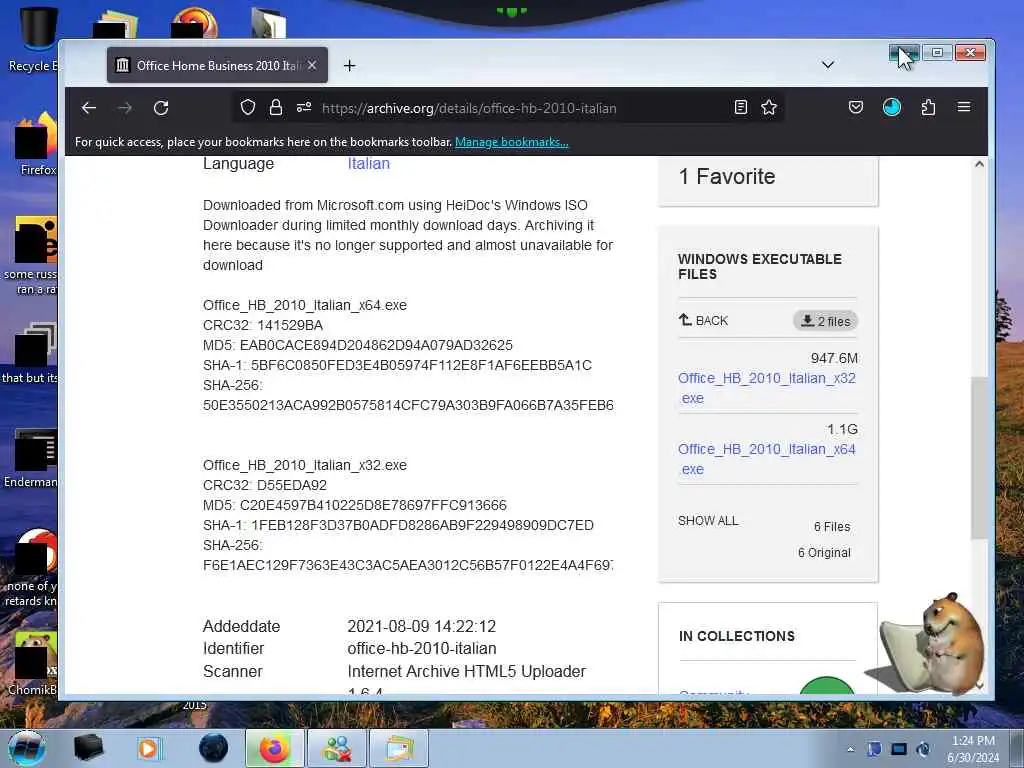Select the Office Home Business 2010 tab
This screenshot has height=768, width=1024.
pos(217,65)
